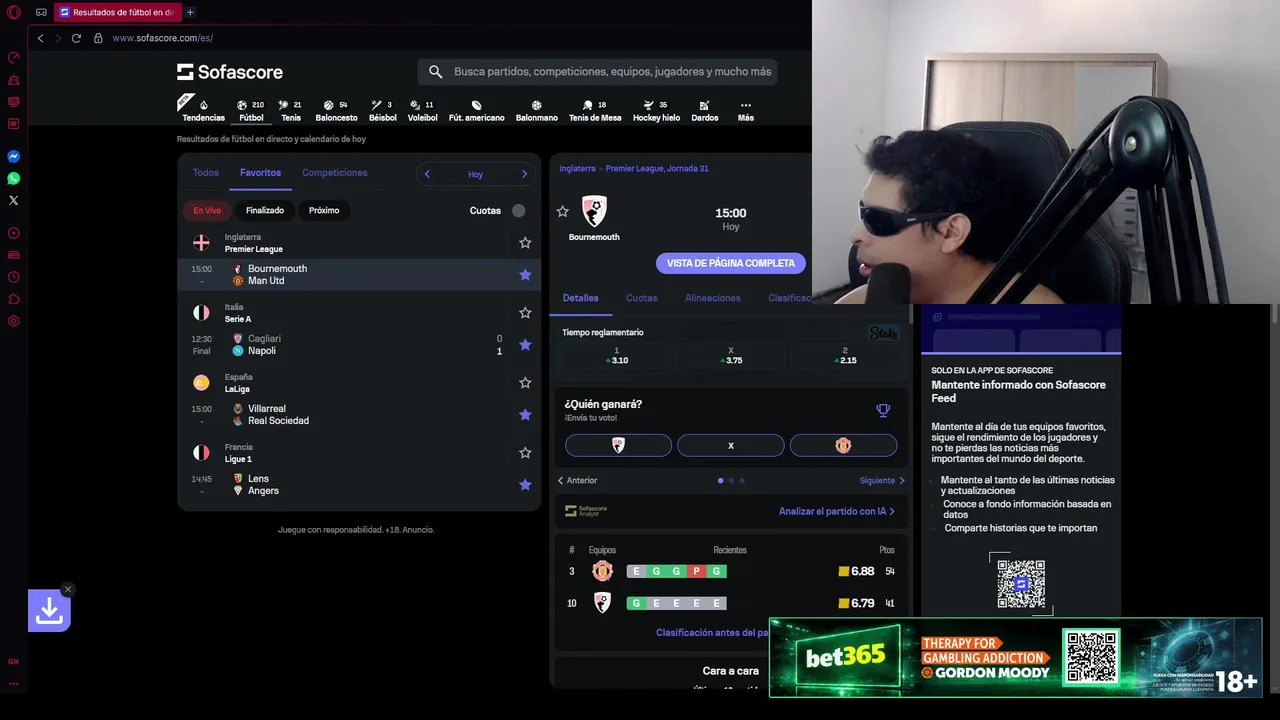This screenshot has height=720, width=1280.
Task: Unfavorite the Lens vs Angers match
Action: coord(525,485)
